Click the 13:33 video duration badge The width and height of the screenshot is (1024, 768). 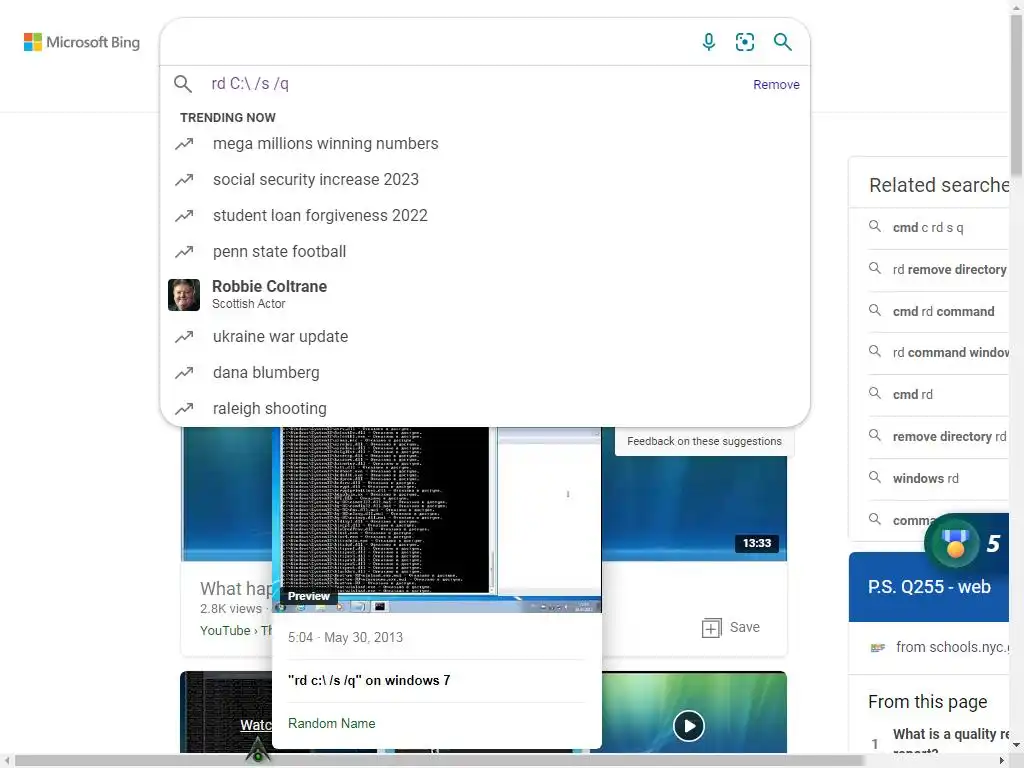[756, 543]
